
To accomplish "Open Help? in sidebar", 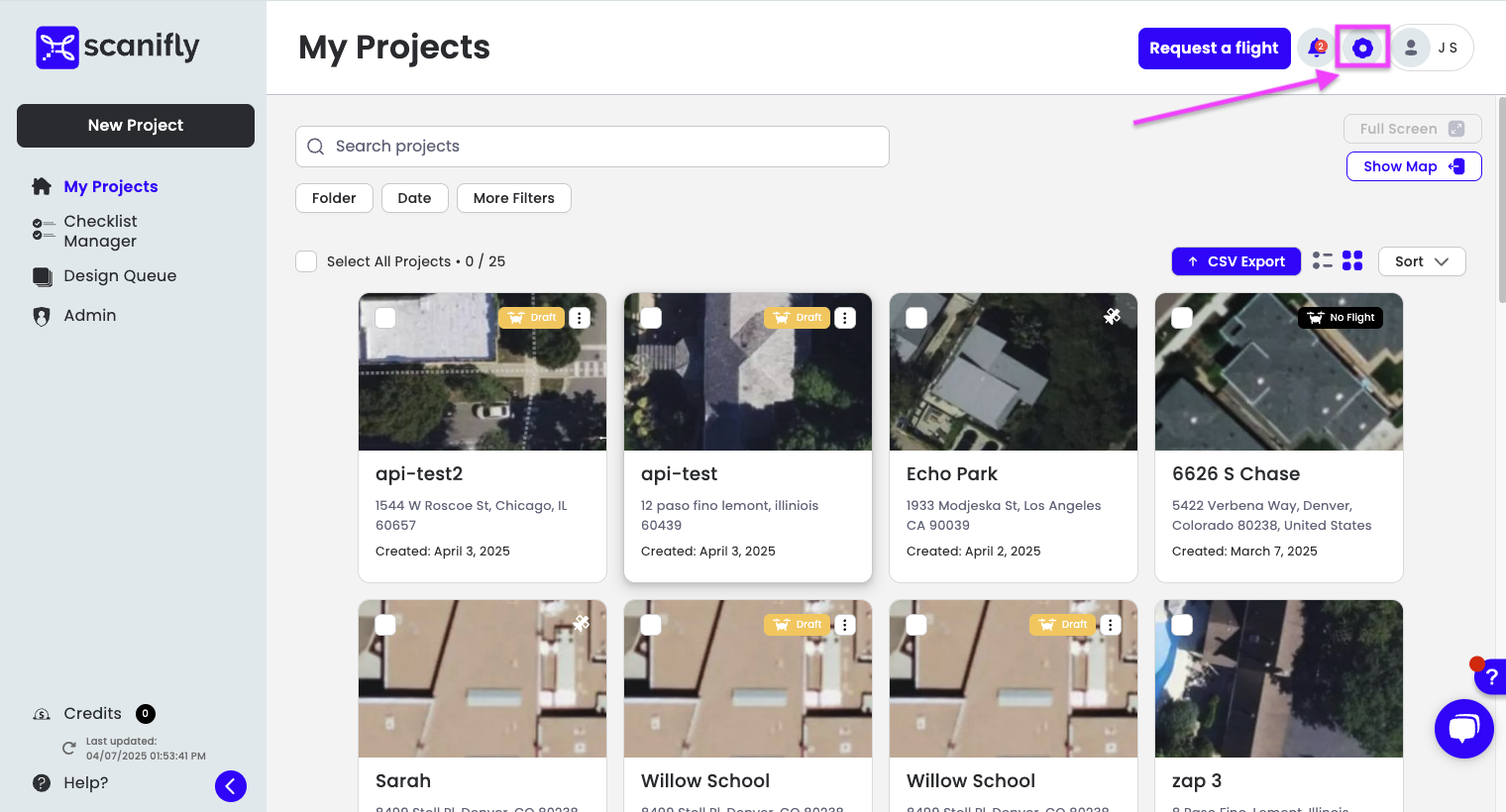I will pos(86,782).
